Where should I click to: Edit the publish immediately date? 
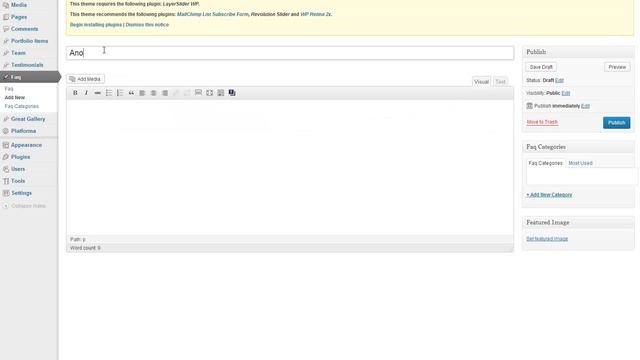[585, 106]
